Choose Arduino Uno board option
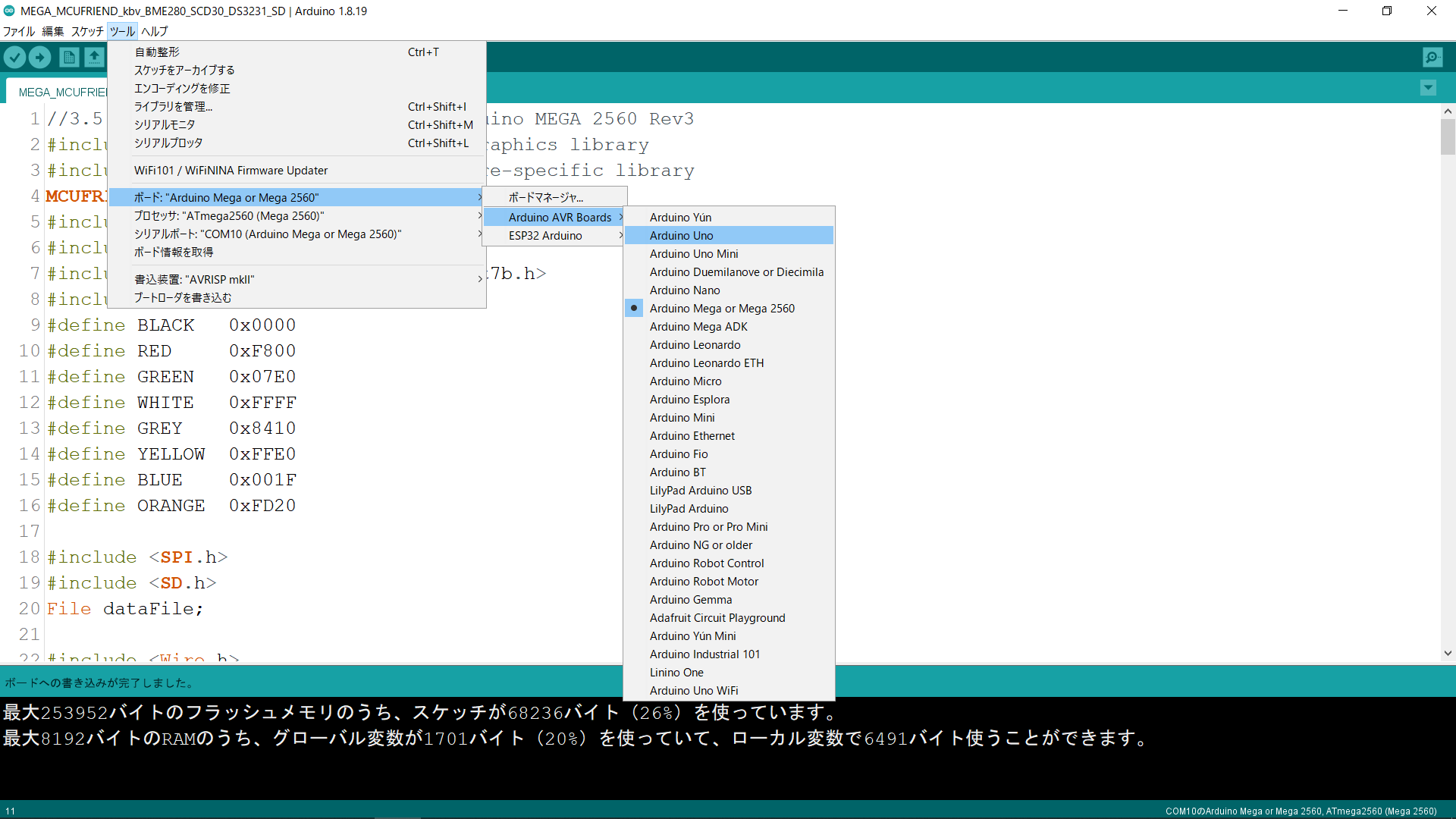Screen dimensions: 1456x819 681,236
